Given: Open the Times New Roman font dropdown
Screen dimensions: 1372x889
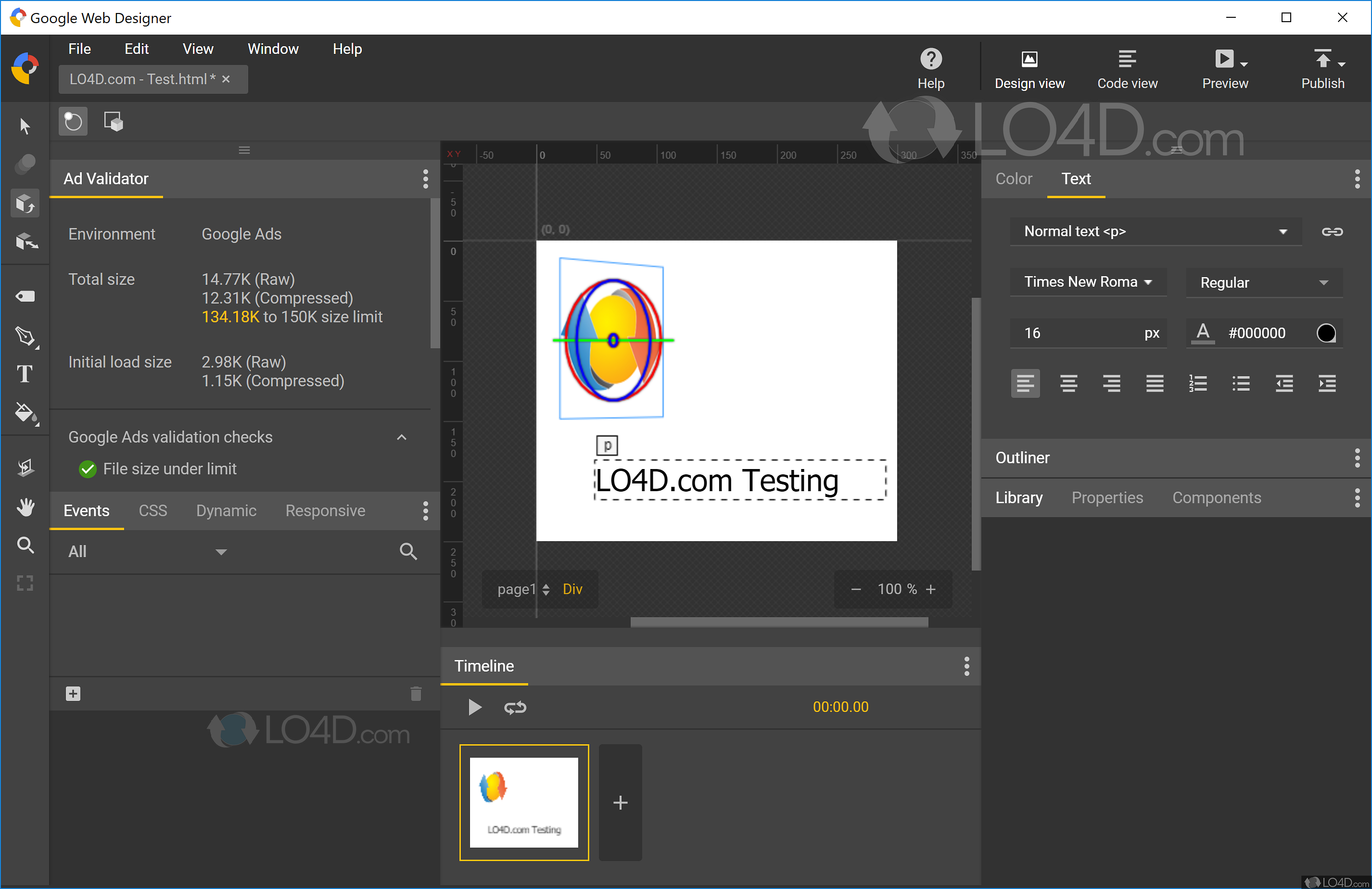Looking at the screenshot, I should [1088, 282].
